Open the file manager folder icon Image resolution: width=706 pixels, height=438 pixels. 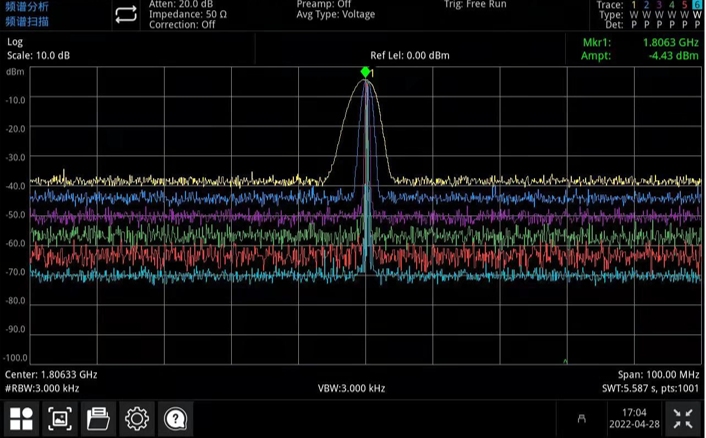pyautogui.click(x=97, y=418)
